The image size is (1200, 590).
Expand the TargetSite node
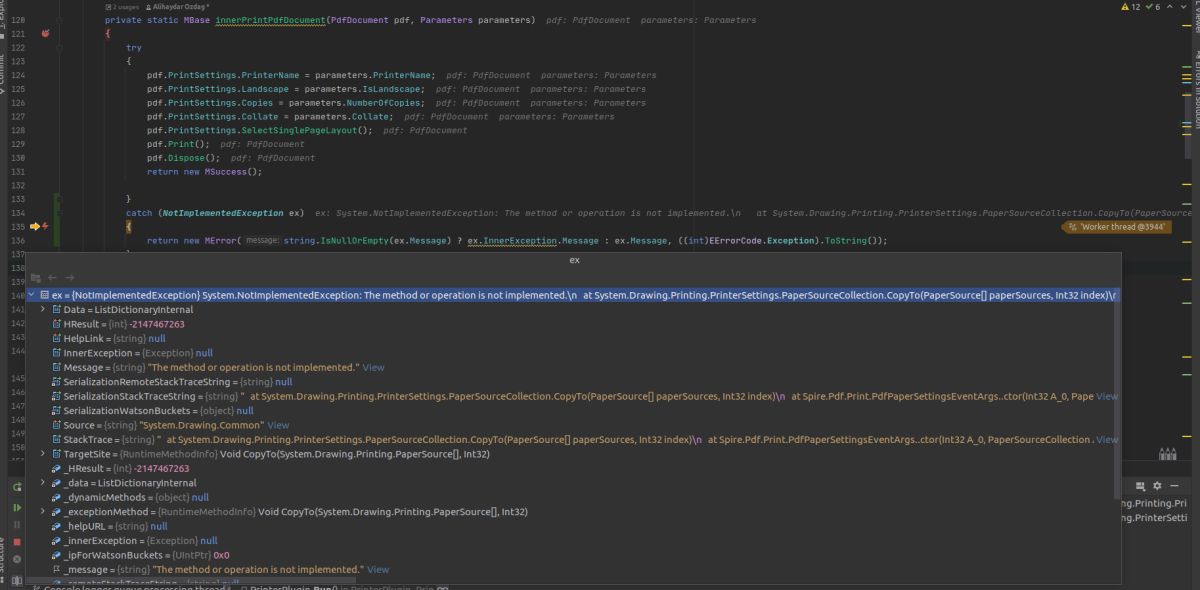(43, 453)
